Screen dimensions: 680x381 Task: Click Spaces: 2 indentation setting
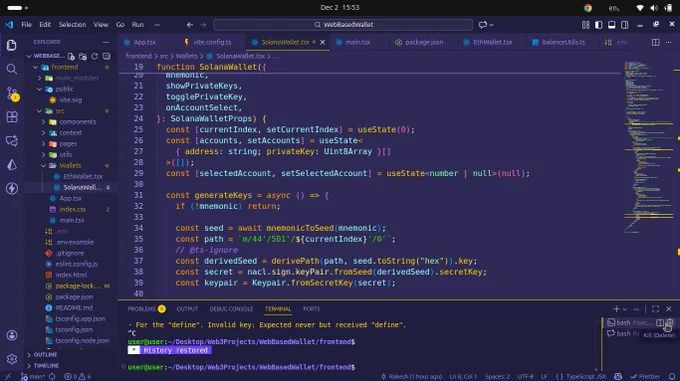pos(497,376)
